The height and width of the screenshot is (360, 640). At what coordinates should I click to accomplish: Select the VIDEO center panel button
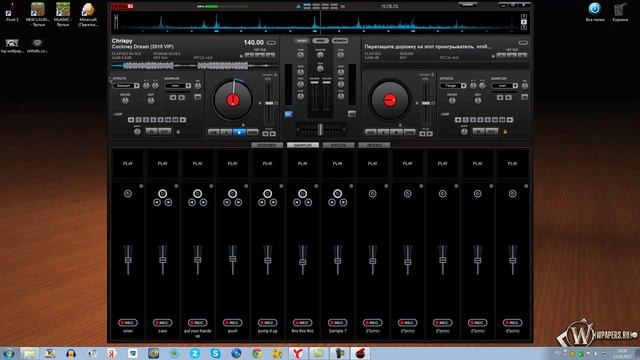click(x=320, y=41)
